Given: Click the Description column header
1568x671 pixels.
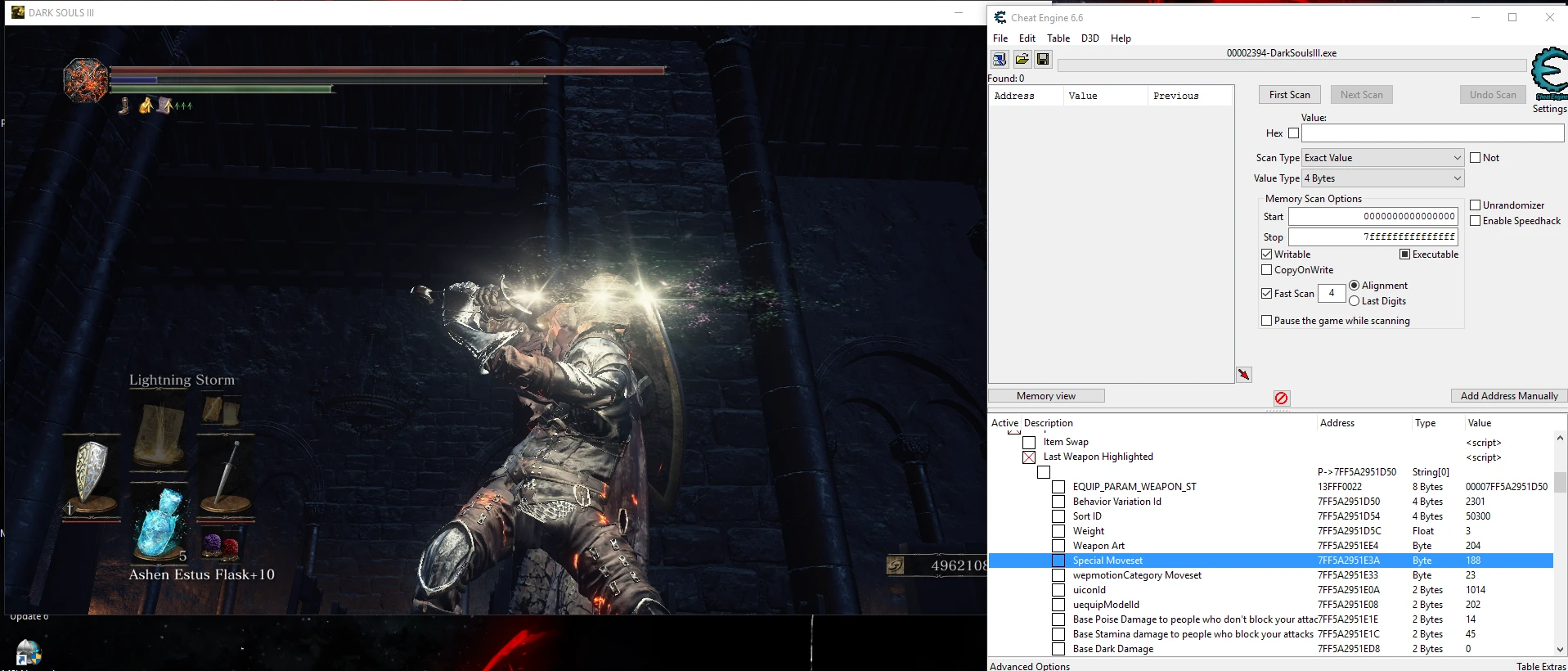Looking at the screenshot, I should [1049, 423].
